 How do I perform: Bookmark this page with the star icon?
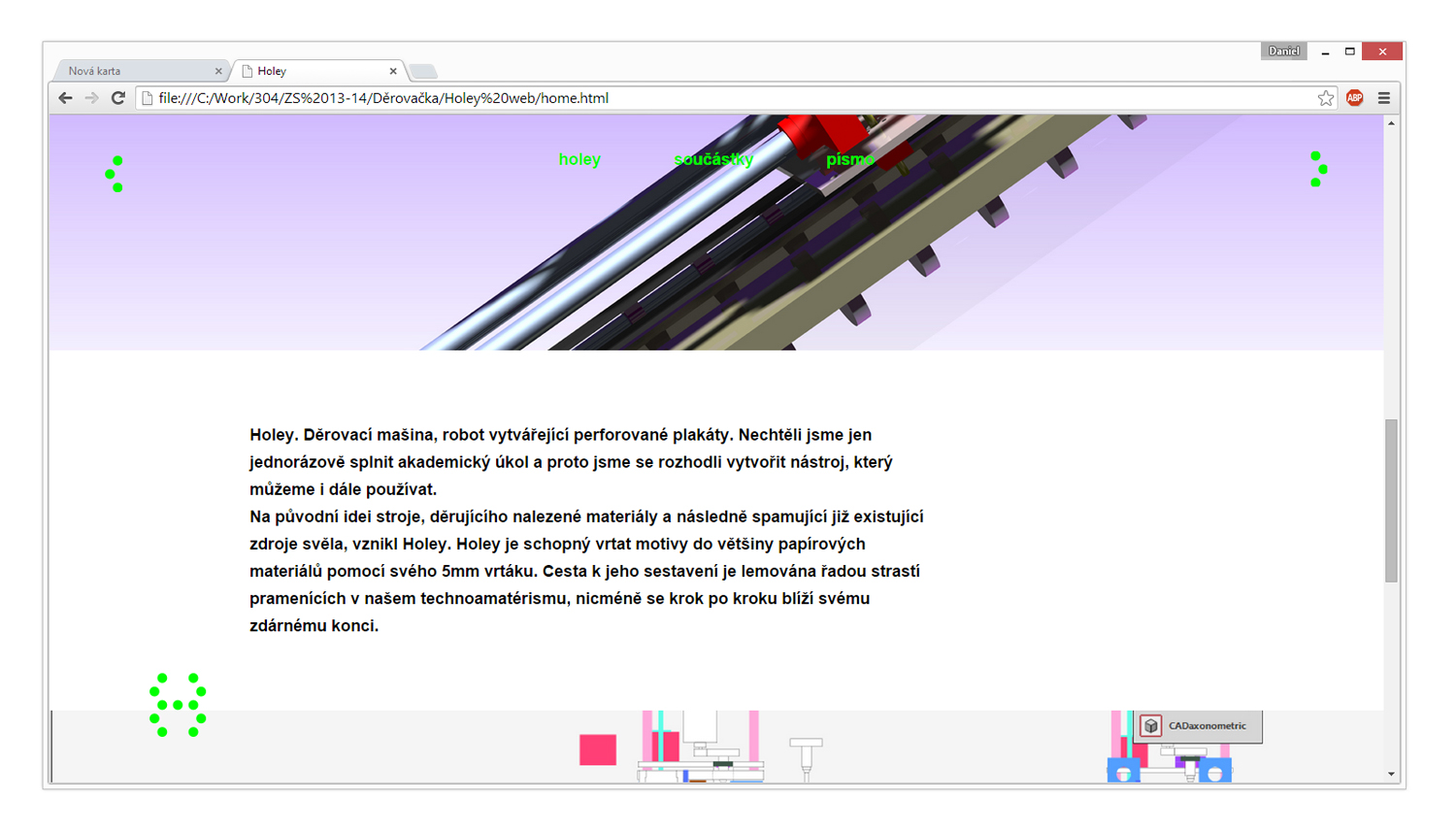(1326, 98)
